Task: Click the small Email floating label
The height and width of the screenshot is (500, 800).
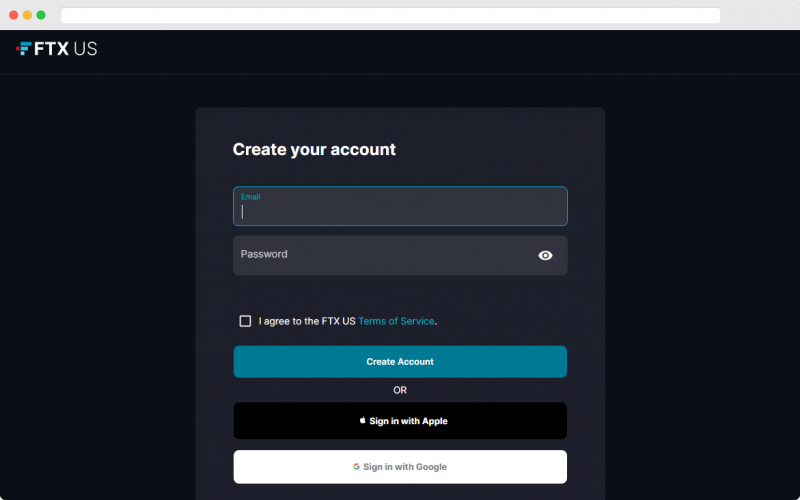Action: point(251,197)
